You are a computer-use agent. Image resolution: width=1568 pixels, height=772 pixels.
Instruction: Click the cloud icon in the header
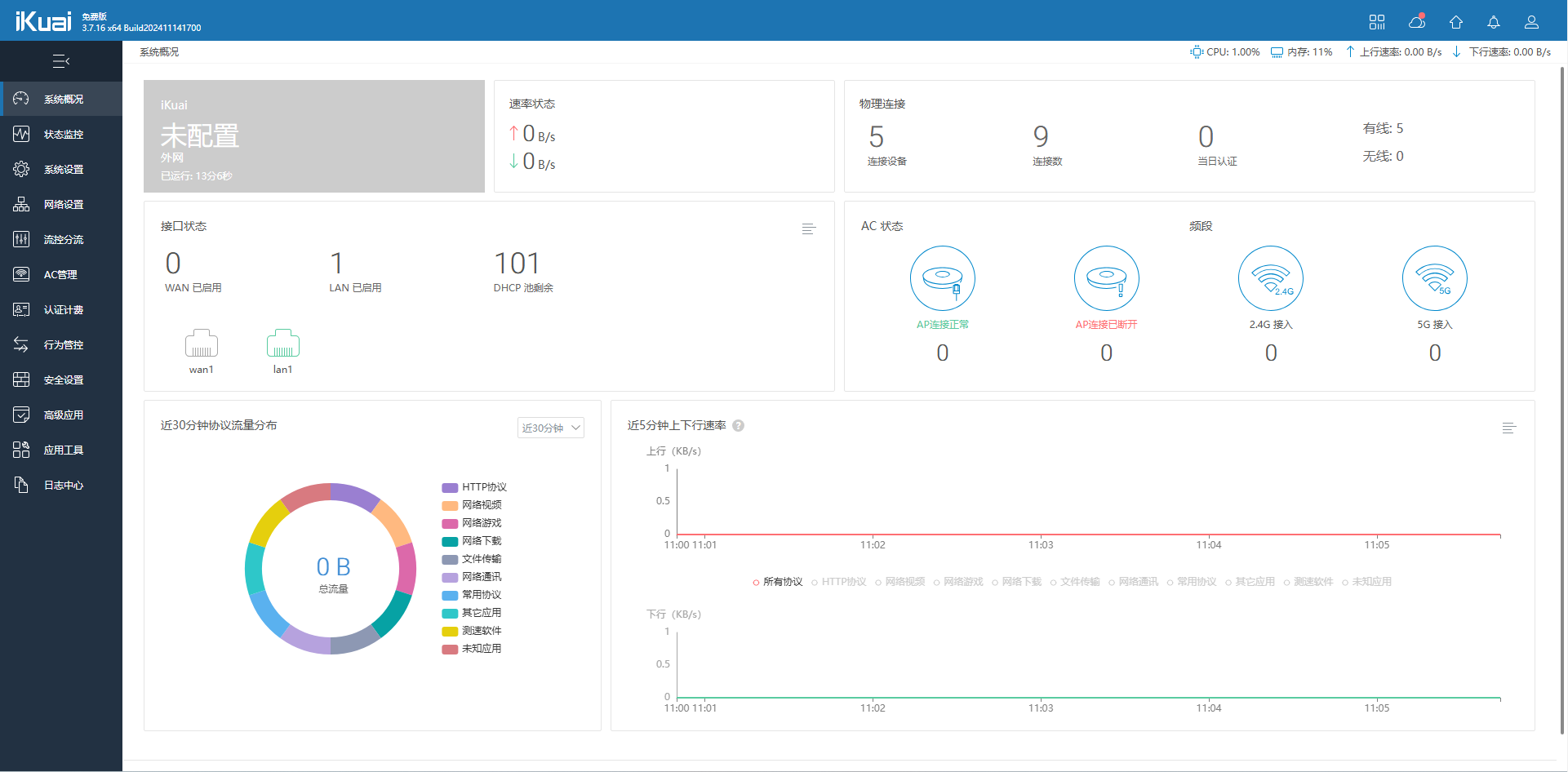point(1418,21)
